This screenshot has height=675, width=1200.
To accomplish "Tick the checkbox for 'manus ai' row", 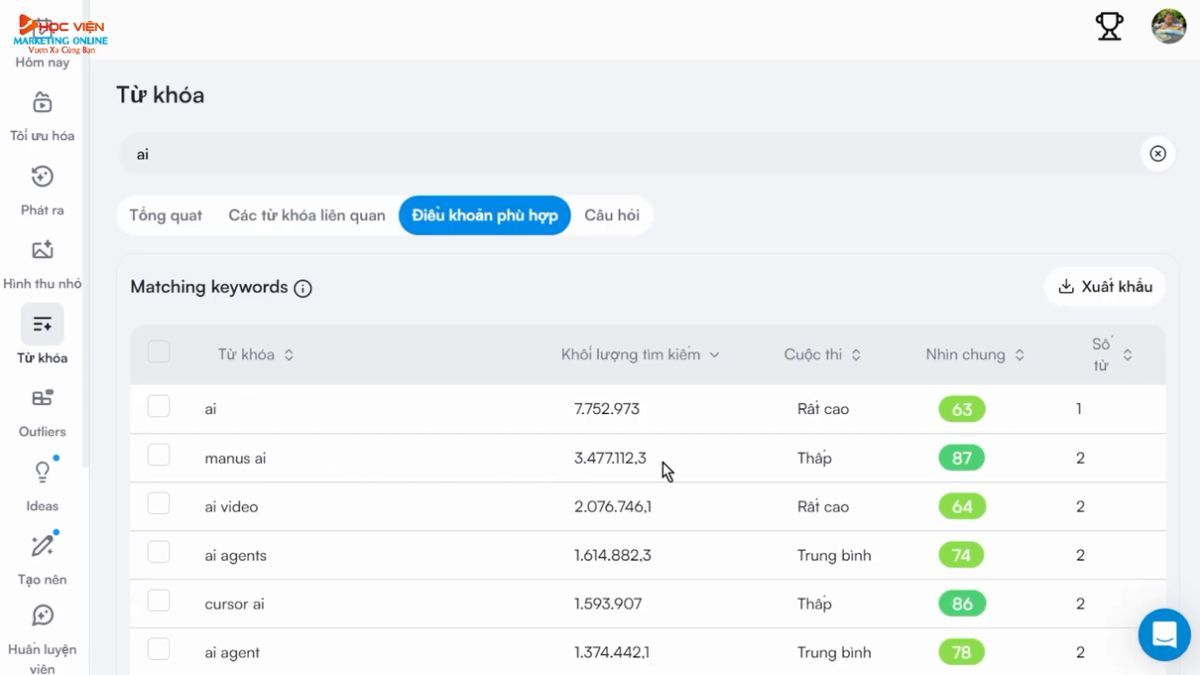I will pyautogui.click(x=159, y=455).
